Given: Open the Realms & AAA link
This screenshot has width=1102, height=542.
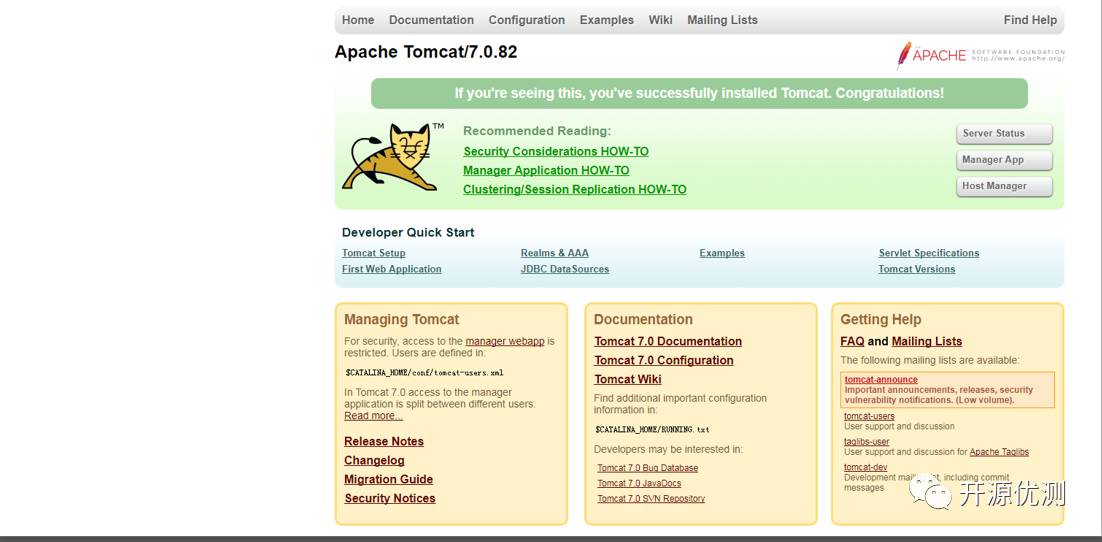Looking at the screenshot, I should [555, 253].
